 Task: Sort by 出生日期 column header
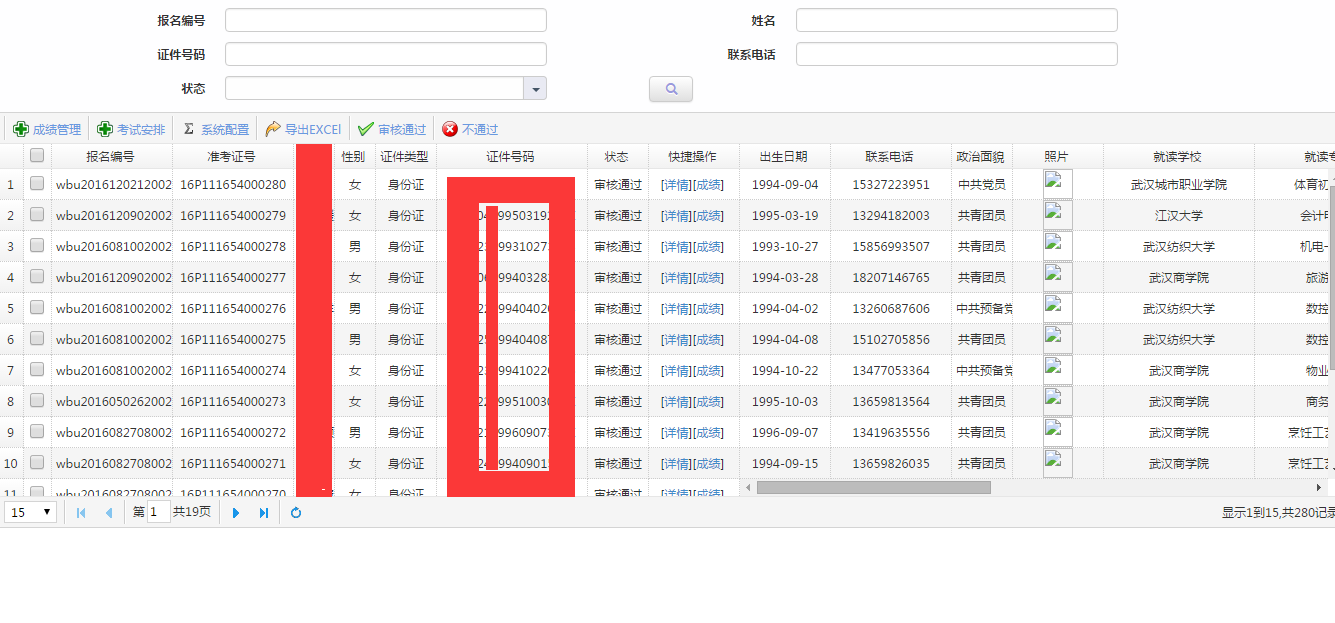click(x=783, y=157)
